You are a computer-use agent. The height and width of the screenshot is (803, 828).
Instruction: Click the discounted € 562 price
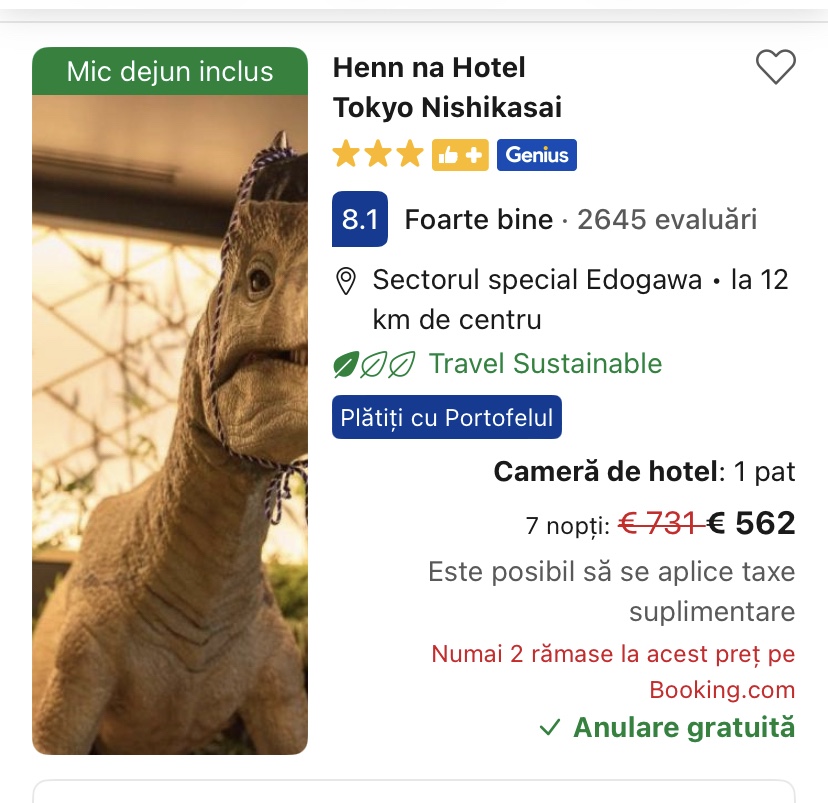pos(751,523)
